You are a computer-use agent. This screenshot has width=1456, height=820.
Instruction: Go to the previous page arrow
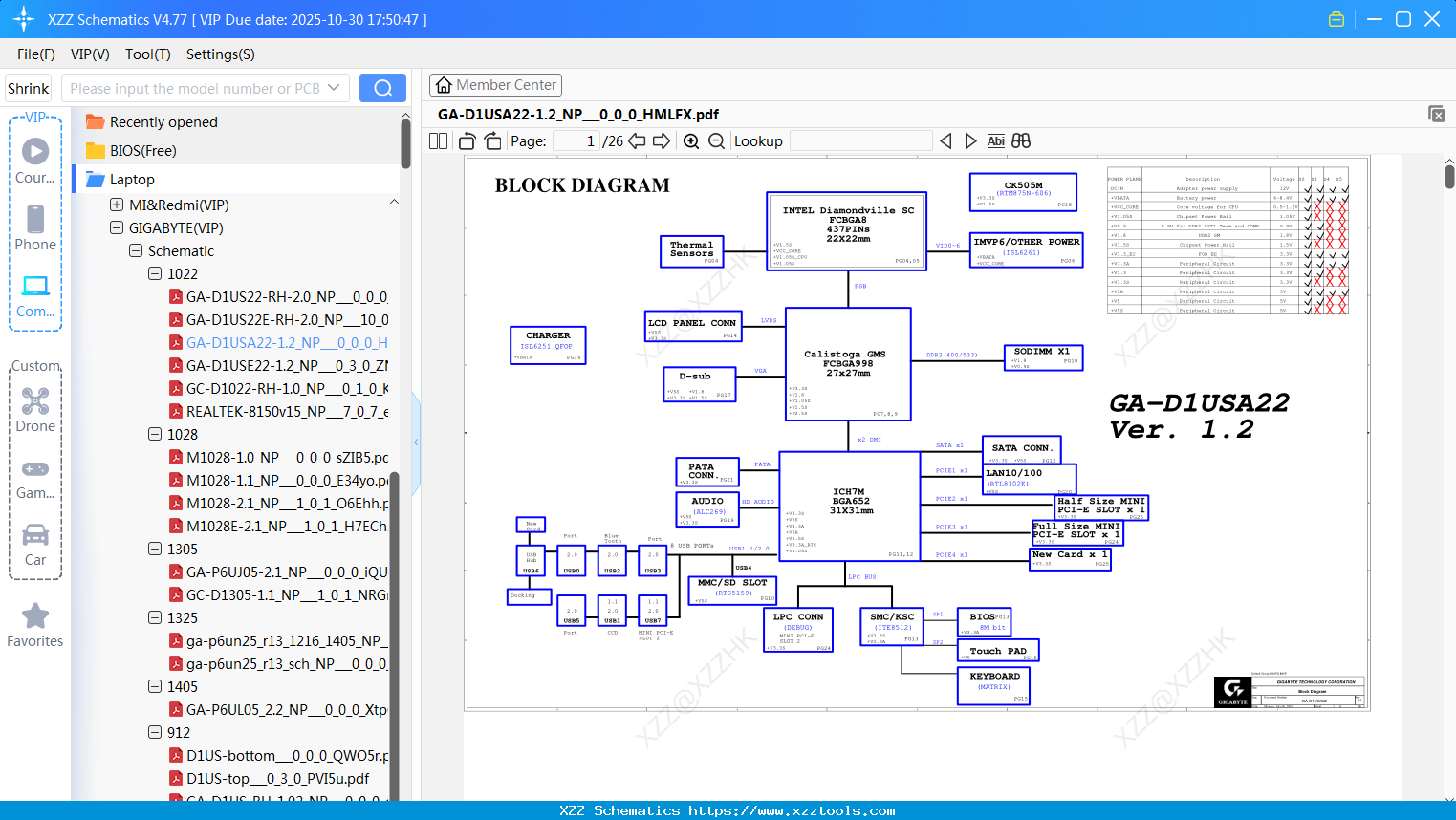pyautogui.click(x=637, y=140)
